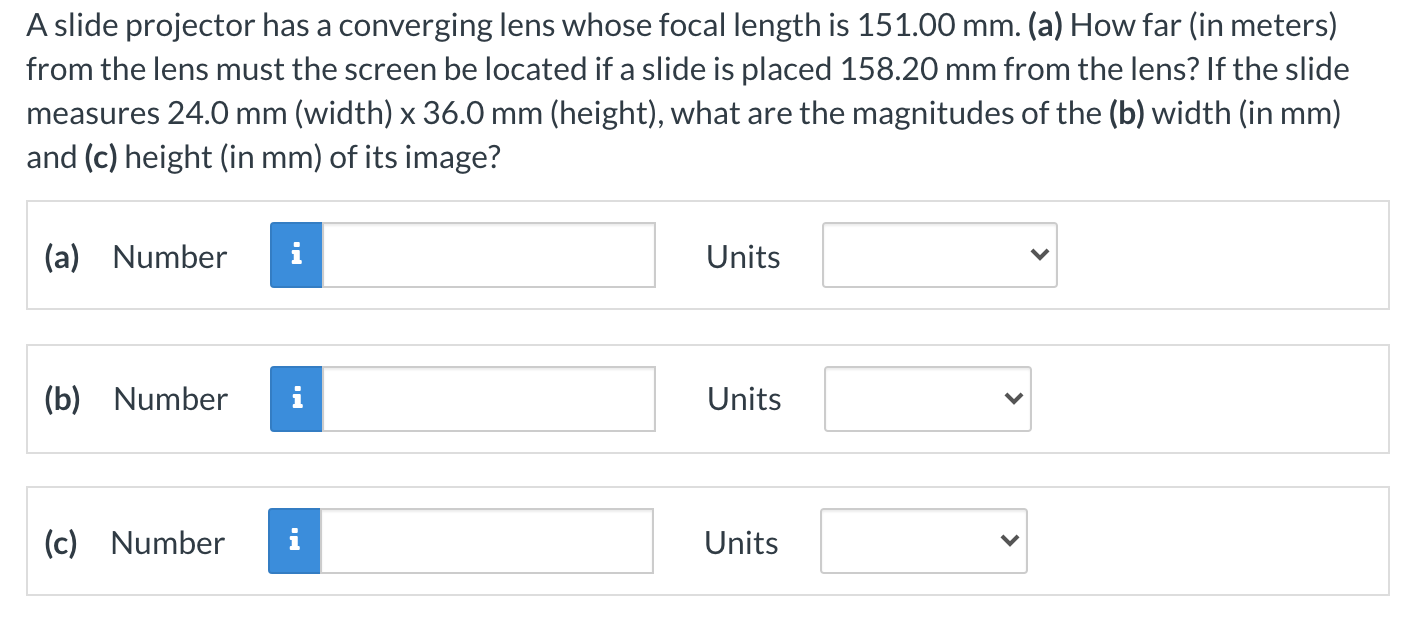This screenshot has height=620, width=1410.
Task: Open the Units dropdown for part (b)
Action: (x=926, y=398)
